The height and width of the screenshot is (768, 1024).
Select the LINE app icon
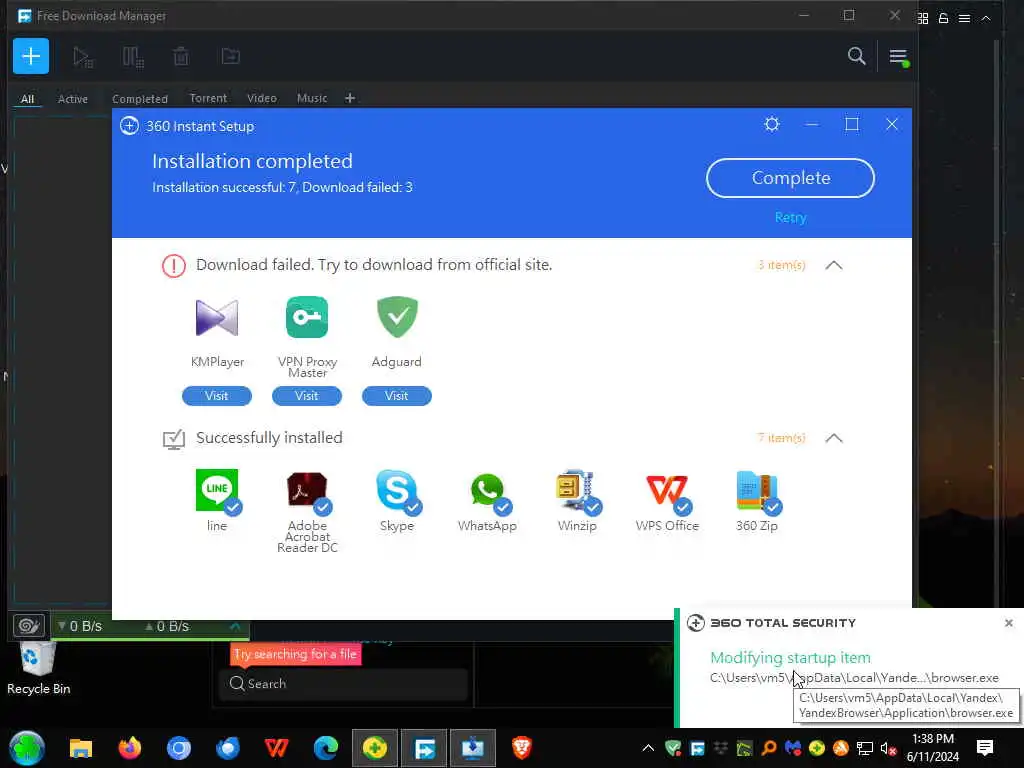pos(217,490)
